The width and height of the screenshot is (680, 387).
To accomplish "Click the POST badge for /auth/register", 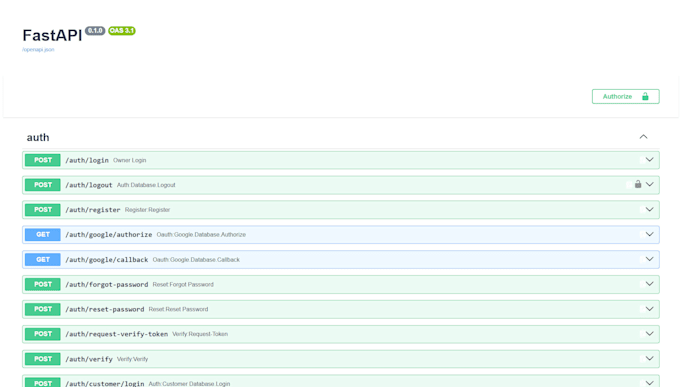I will tap(42, 210).
